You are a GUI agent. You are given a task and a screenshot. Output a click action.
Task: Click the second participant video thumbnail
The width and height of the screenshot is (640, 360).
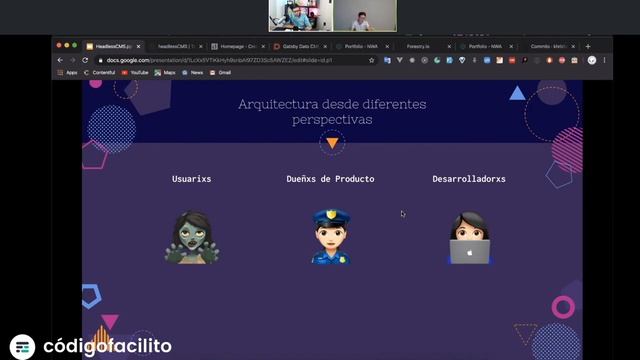tap(365, 16)
